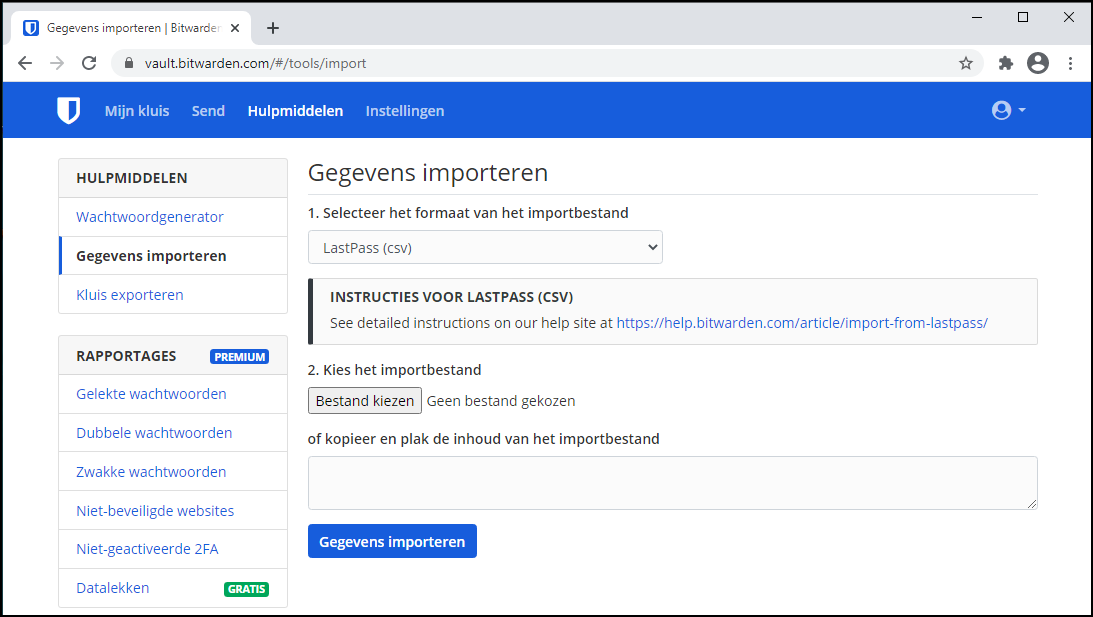1093x617 pixels.
Task: Close the Bitwarden browser tab
Action: (x=235, y=28)
